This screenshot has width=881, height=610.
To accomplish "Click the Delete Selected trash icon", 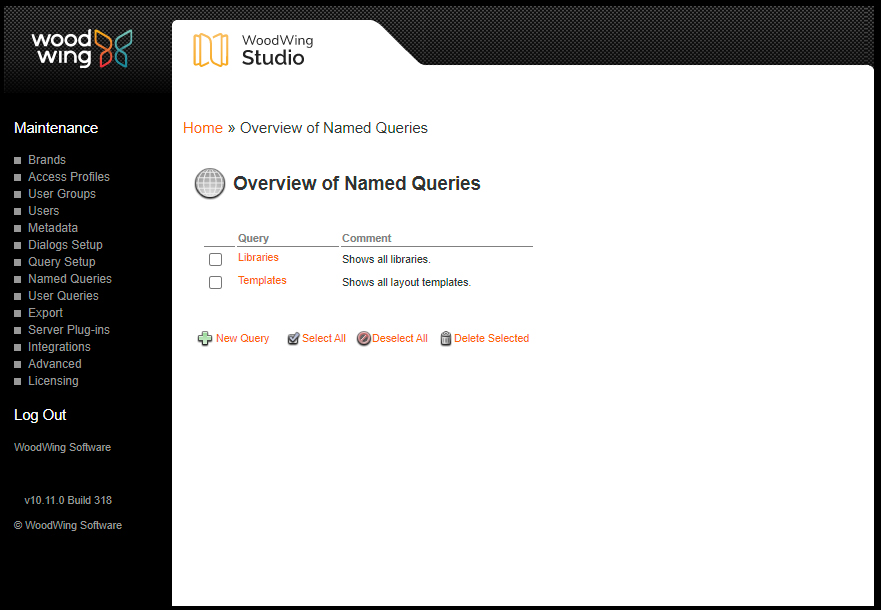I will pos(445,338).
